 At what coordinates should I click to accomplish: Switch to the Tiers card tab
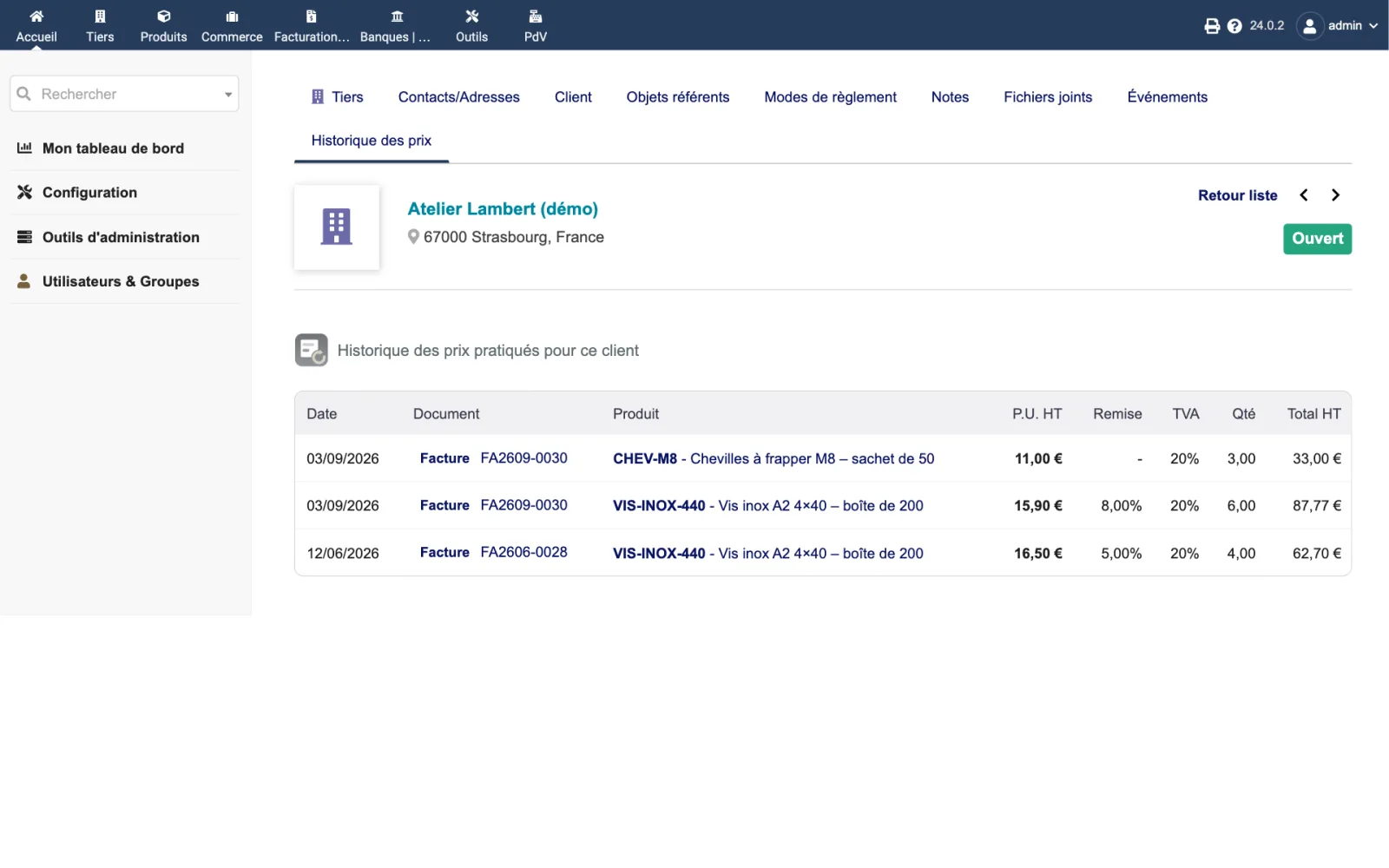tap(337, 97)
